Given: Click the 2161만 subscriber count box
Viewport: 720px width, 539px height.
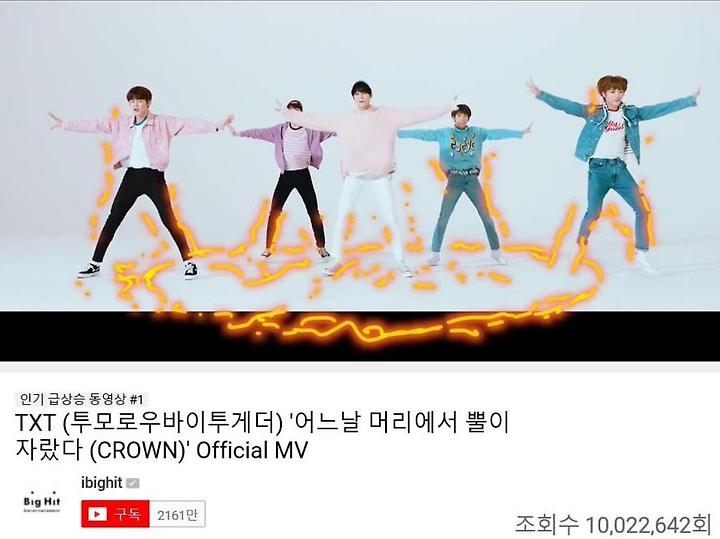Looking at the screenshot, I should tap(177, 514).
